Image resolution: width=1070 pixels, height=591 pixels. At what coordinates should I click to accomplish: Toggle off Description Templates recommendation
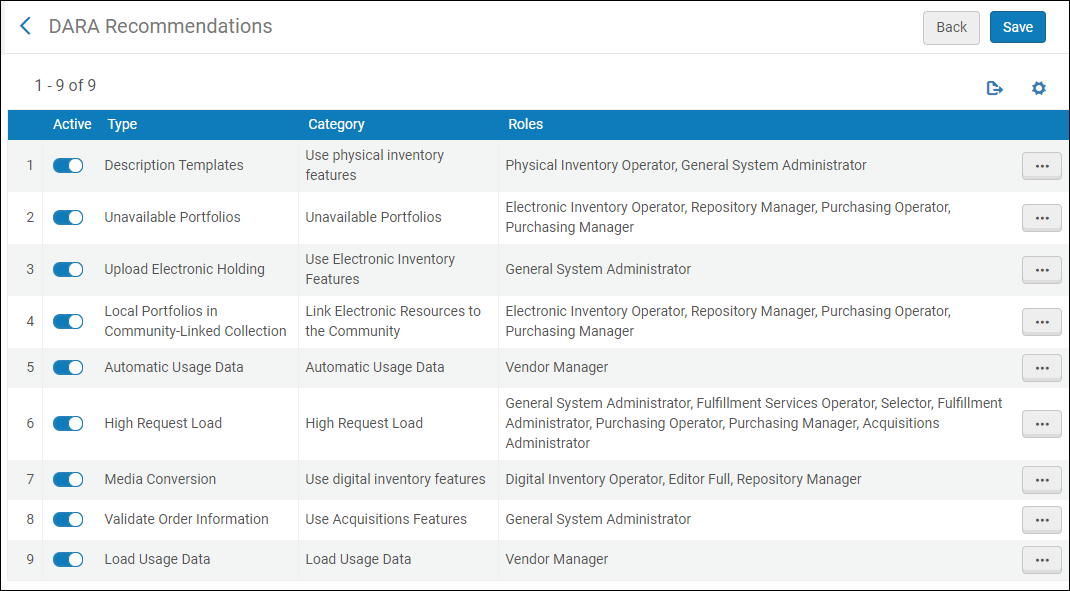(x=68, y=166)
